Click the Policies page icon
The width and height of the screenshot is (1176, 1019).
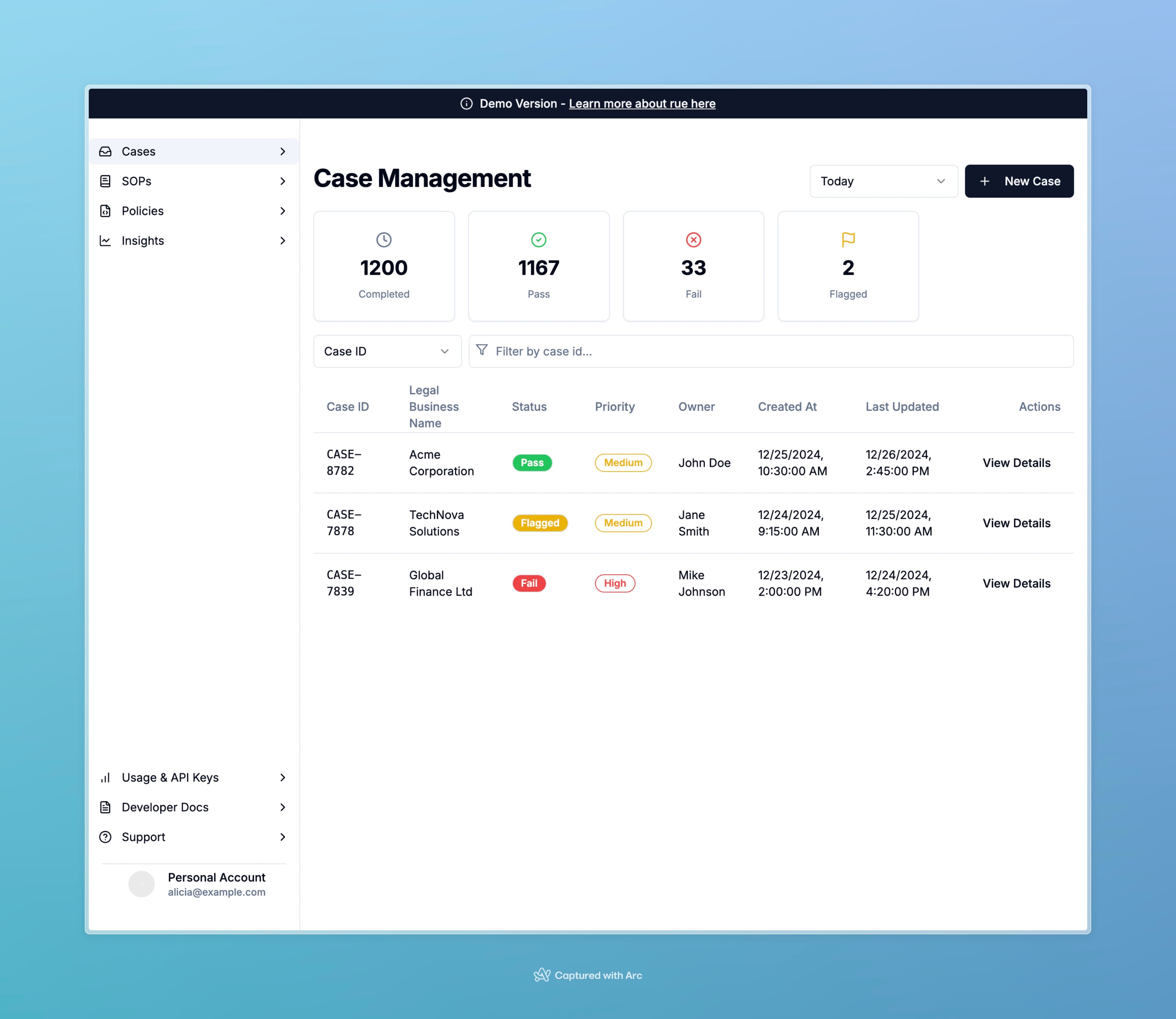click(106, 211)
